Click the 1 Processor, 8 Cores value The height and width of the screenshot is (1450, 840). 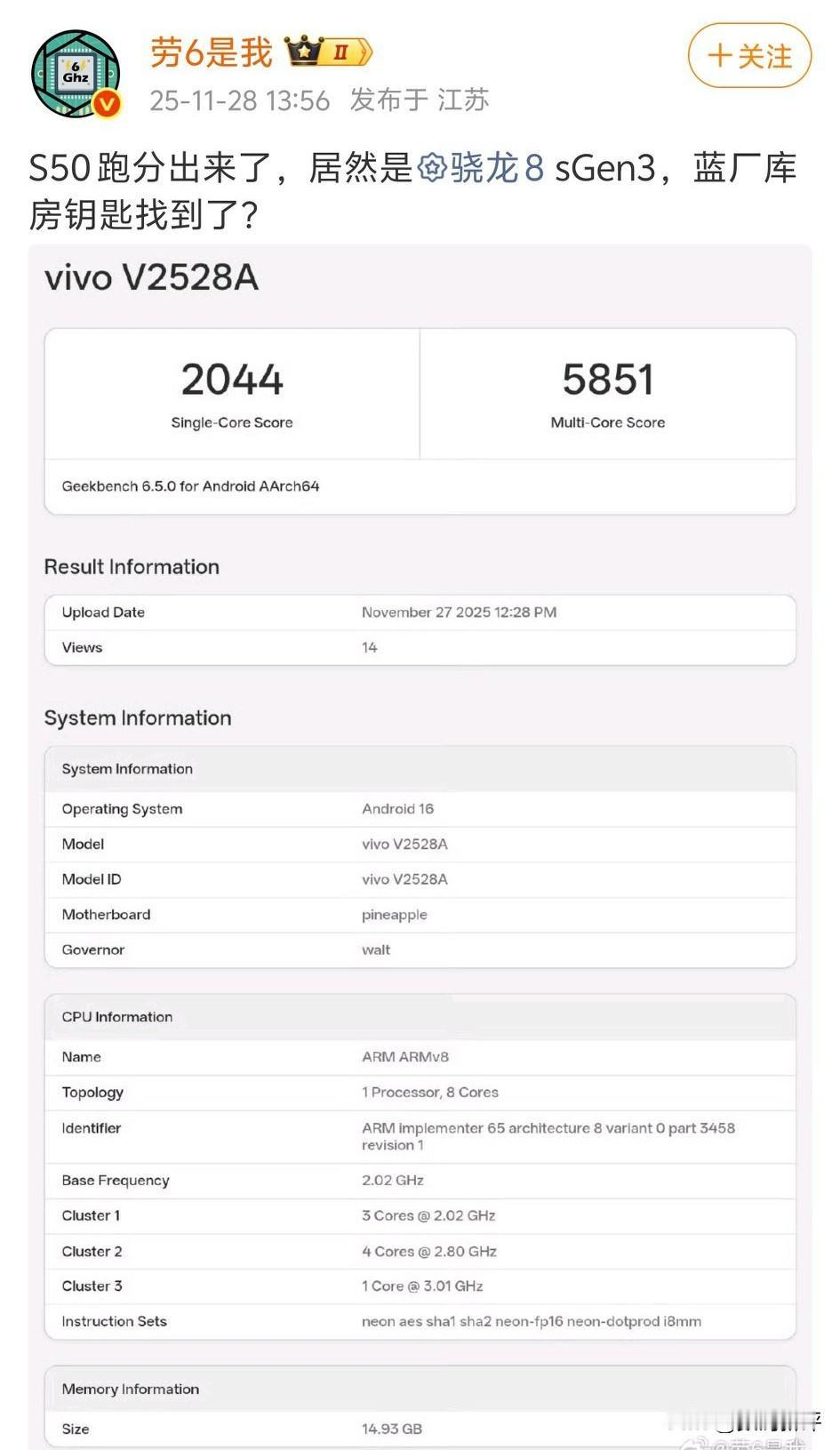click(x=429, y=1093)
